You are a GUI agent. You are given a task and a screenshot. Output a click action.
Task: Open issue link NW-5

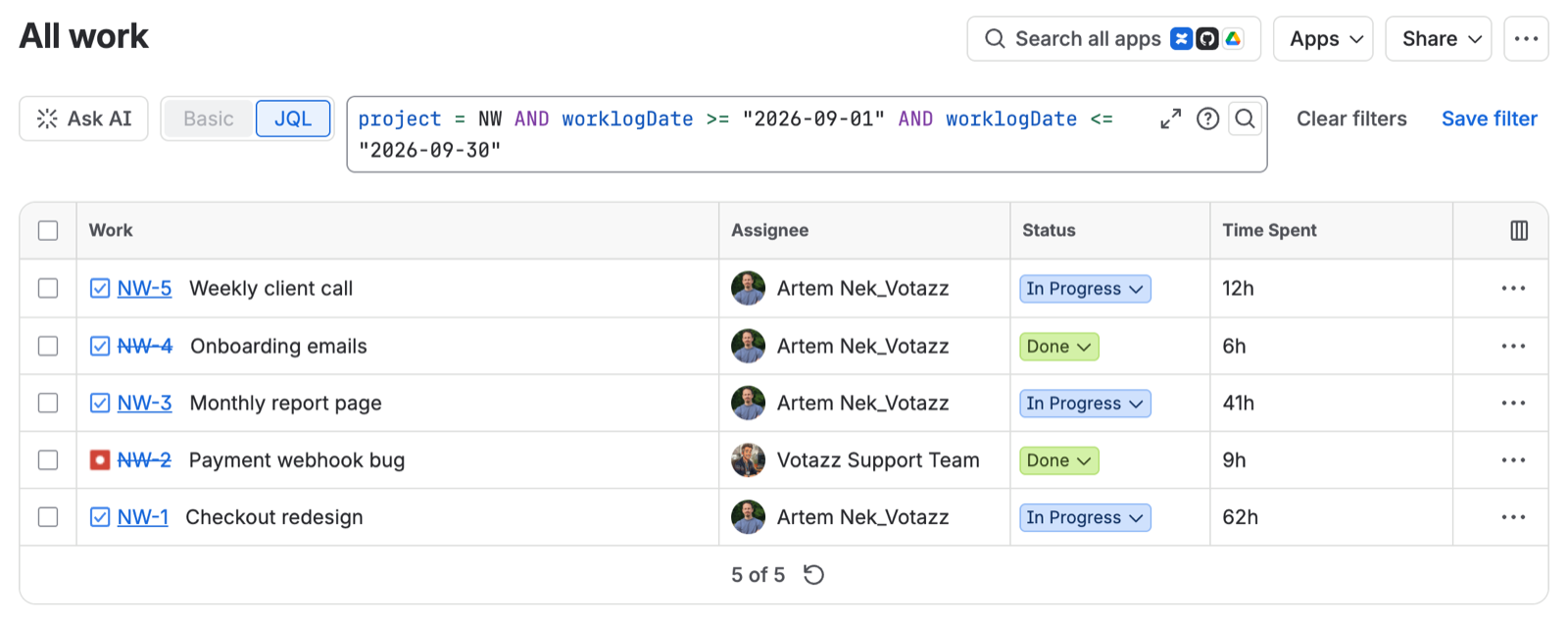click(144, 288)
